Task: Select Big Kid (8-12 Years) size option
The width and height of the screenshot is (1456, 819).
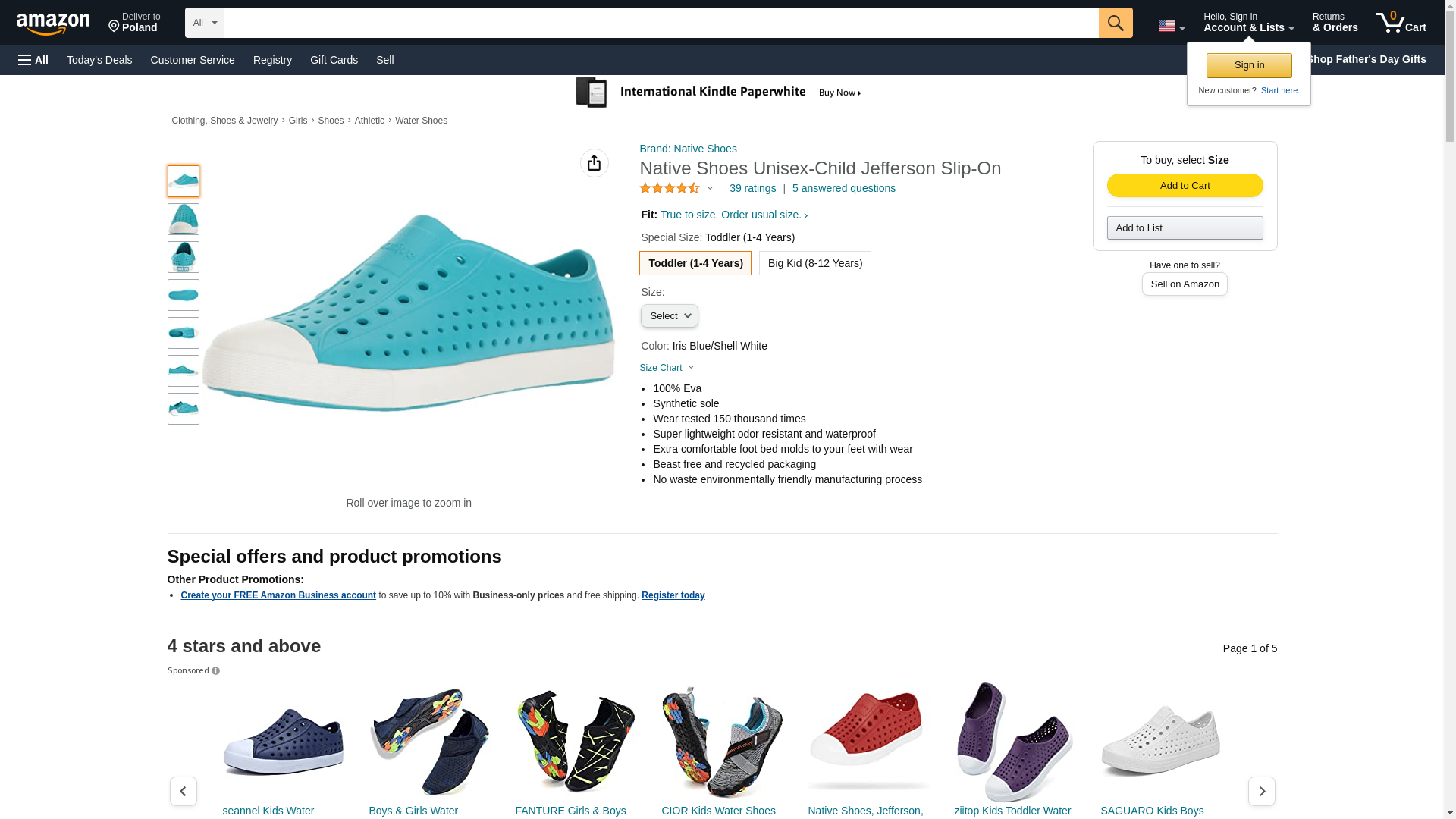Action: click(x=814, y=263)
